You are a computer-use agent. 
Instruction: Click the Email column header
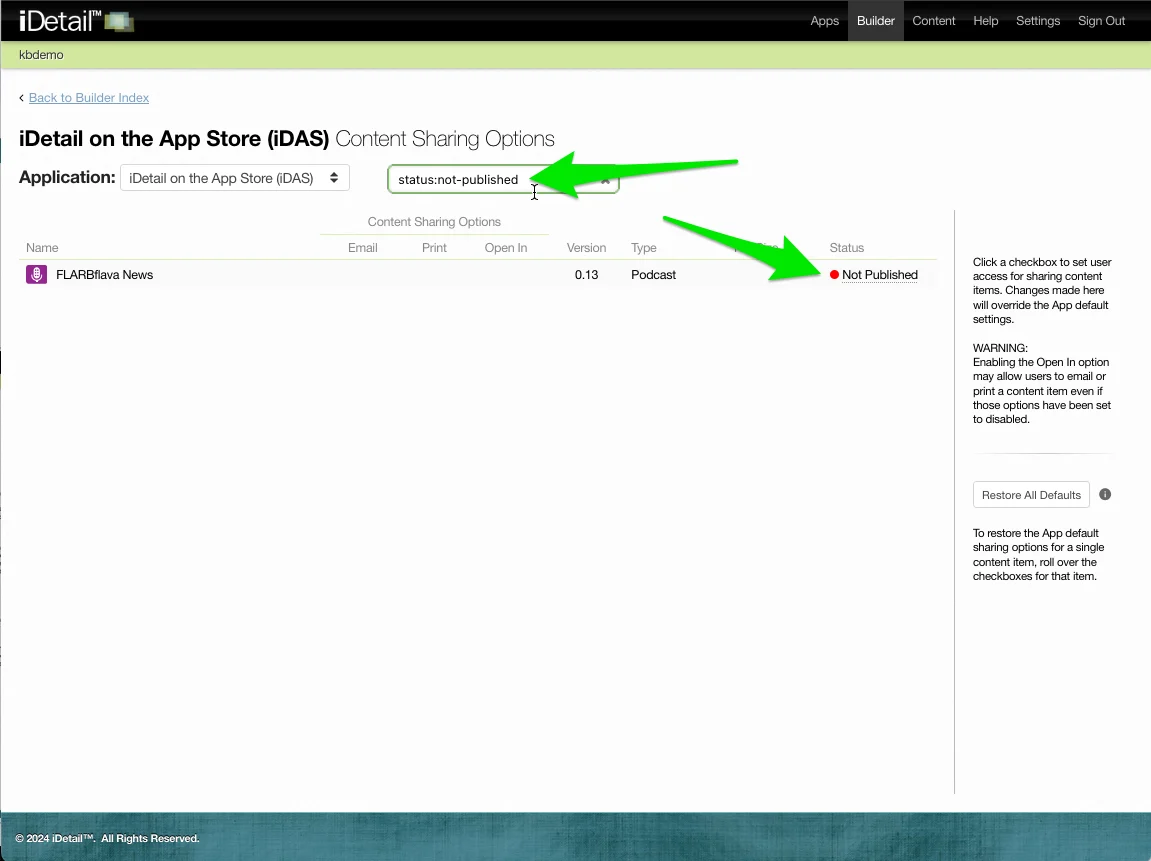pos(363,247)
